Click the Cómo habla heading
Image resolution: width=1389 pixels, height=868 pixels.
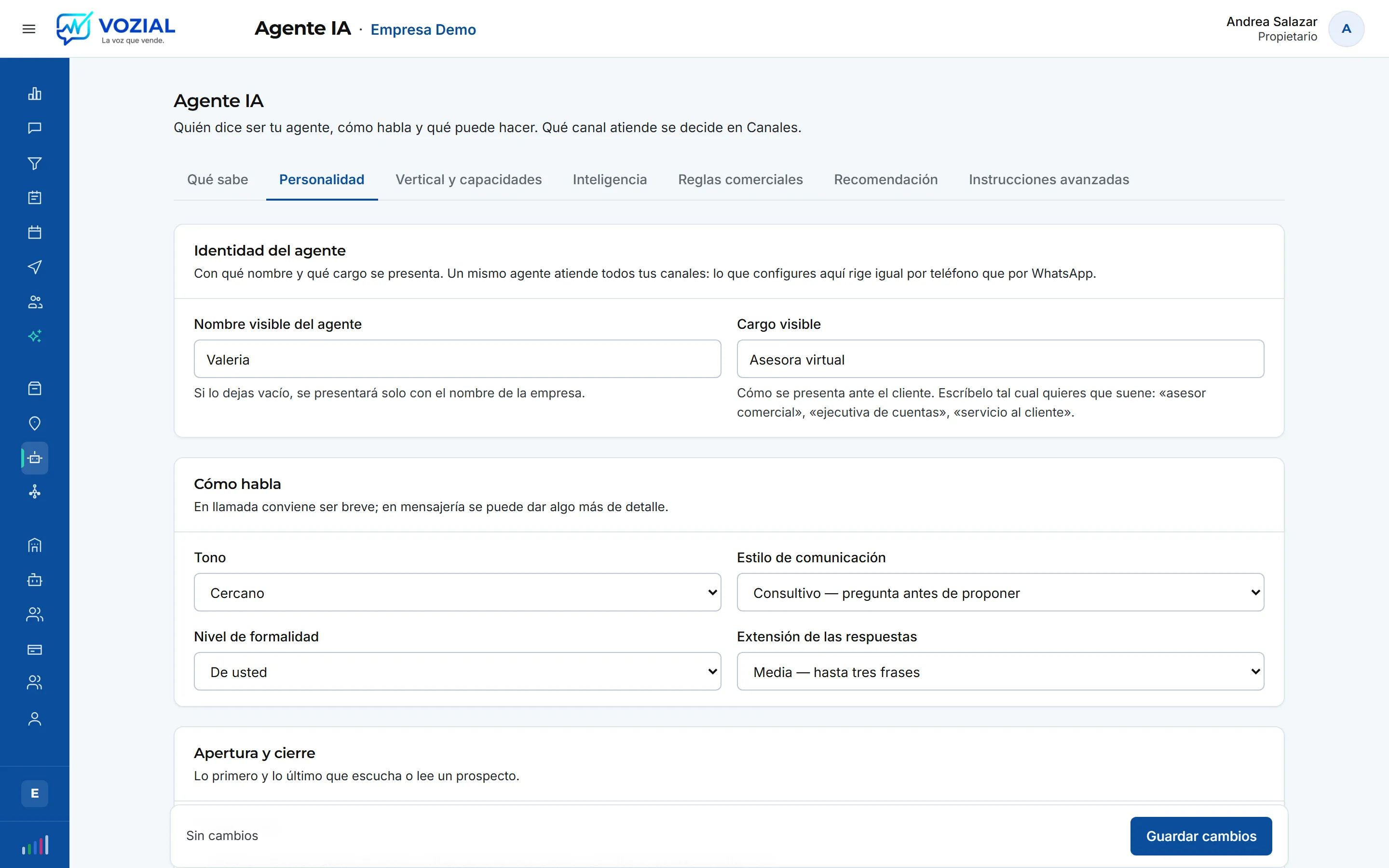[238, 484]
